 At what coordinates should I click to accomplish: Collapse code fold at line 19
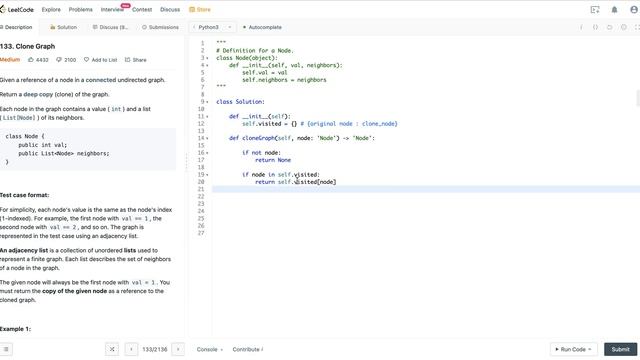tap(207, 175)
